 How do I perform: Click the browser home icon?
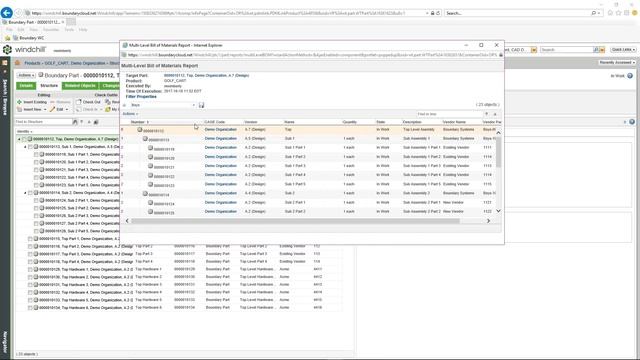(610, 13)
